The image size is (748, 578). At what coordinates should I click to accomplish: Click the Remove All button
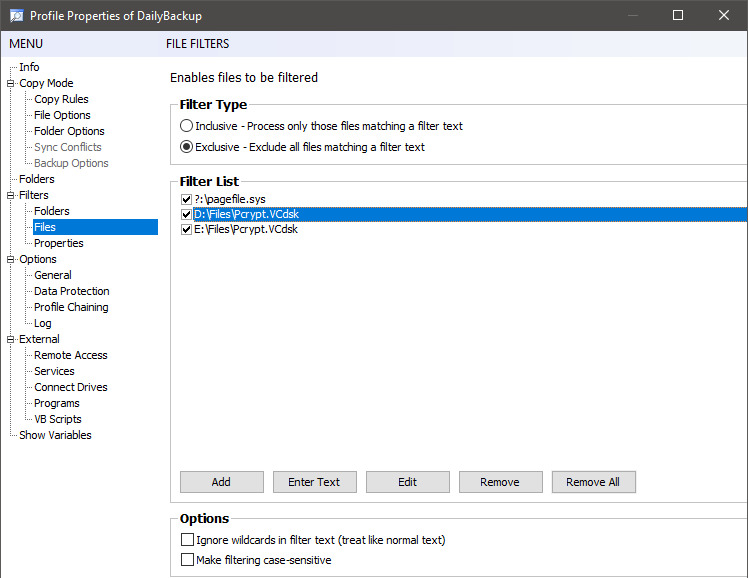point(593,482)
